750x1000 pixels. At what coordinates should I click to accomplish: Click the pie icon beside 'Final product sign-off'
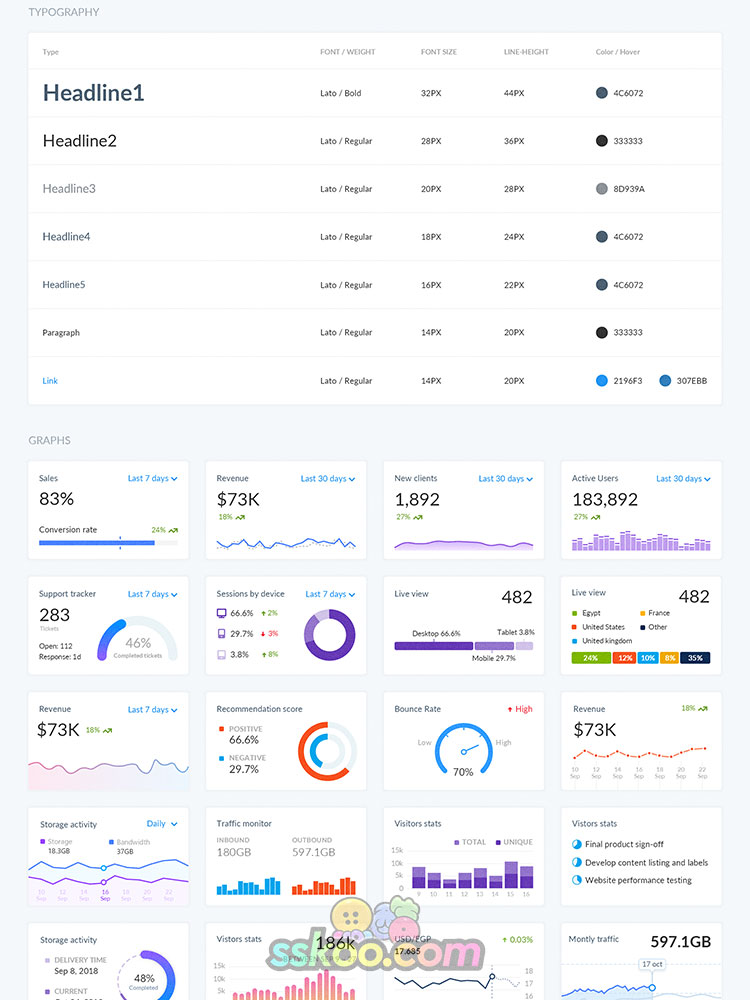577,844
